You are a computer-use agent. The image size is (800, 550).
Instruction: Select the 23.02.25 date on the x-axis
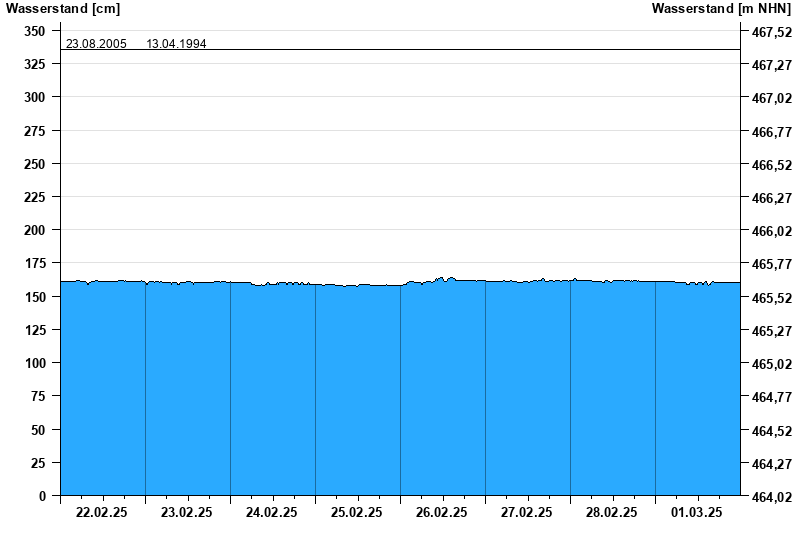(187, 512)
